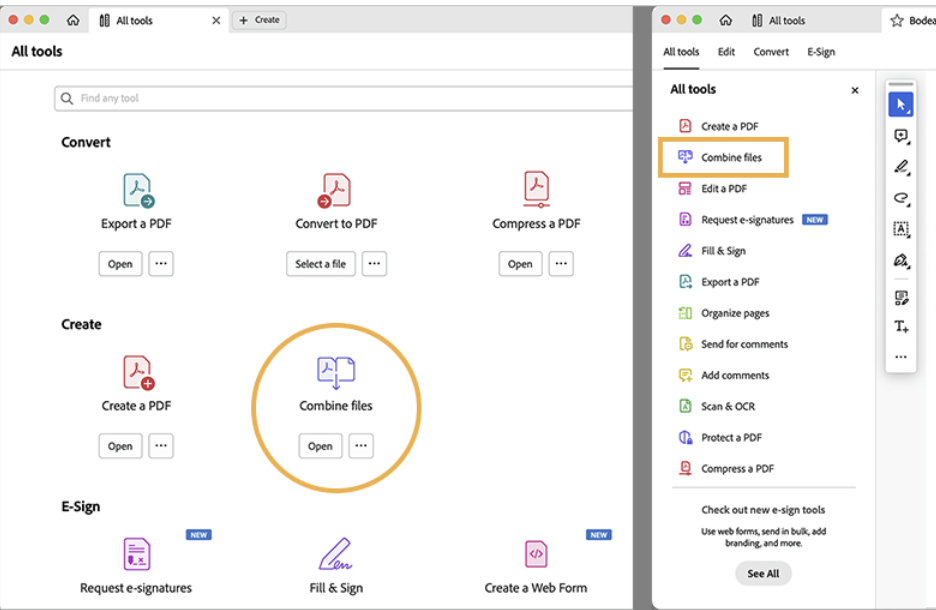936x610 pixels.
Task: Close the All tools side panel
Action: coord(855,90)
